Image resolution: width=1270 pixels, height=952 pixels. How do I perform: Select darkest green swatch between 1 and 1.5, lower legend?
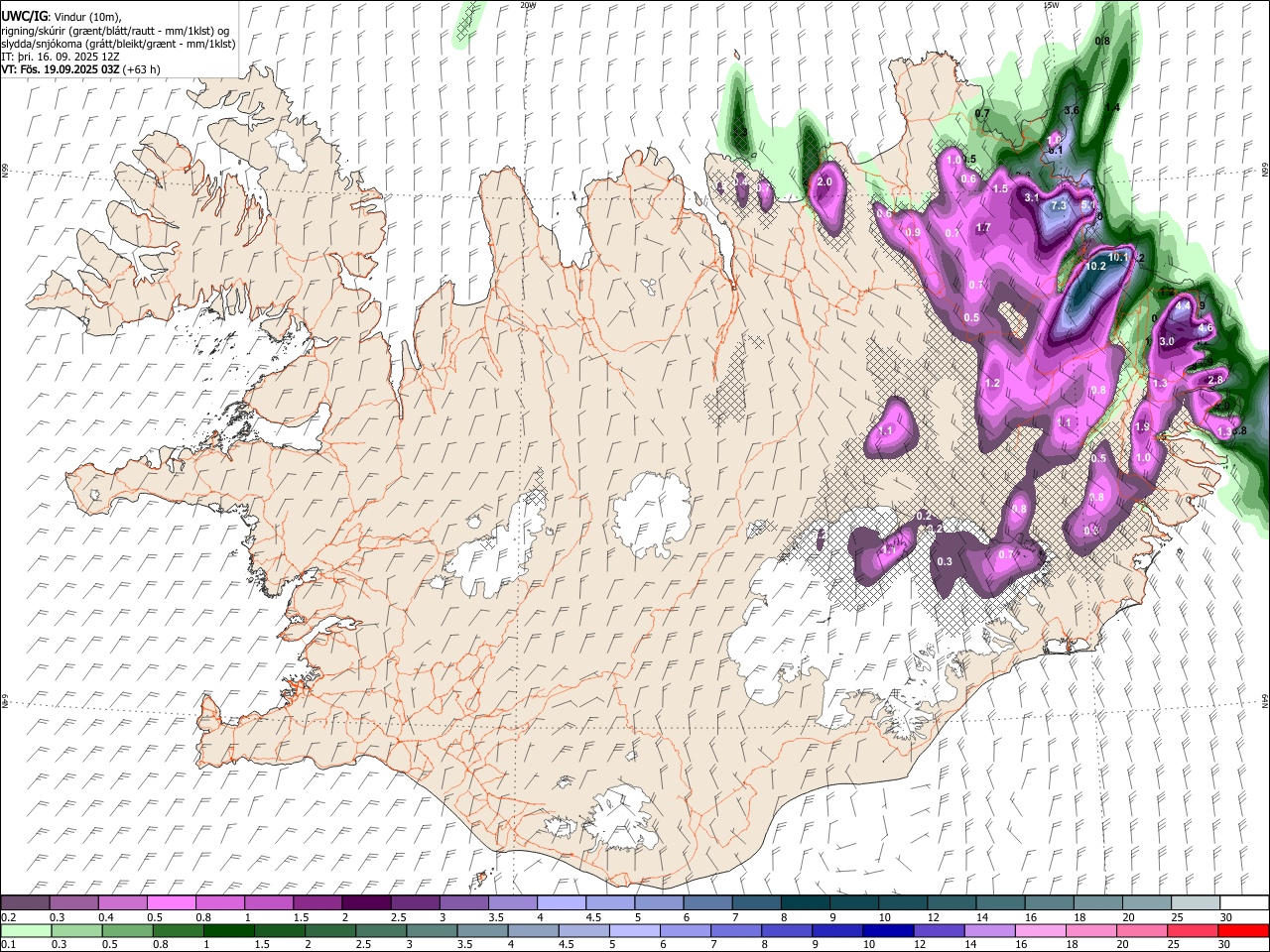(x=229, y=931)
